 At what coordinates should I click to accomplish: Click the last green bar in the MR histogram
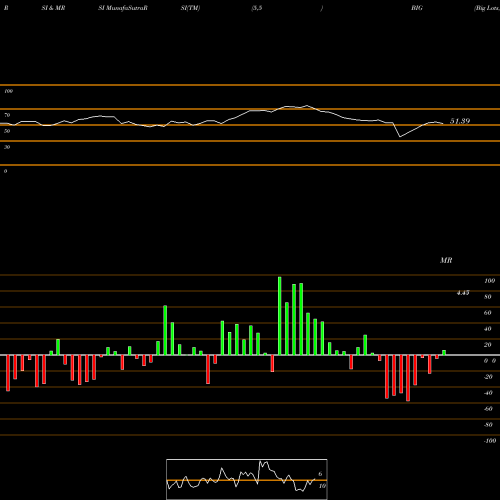444,353
